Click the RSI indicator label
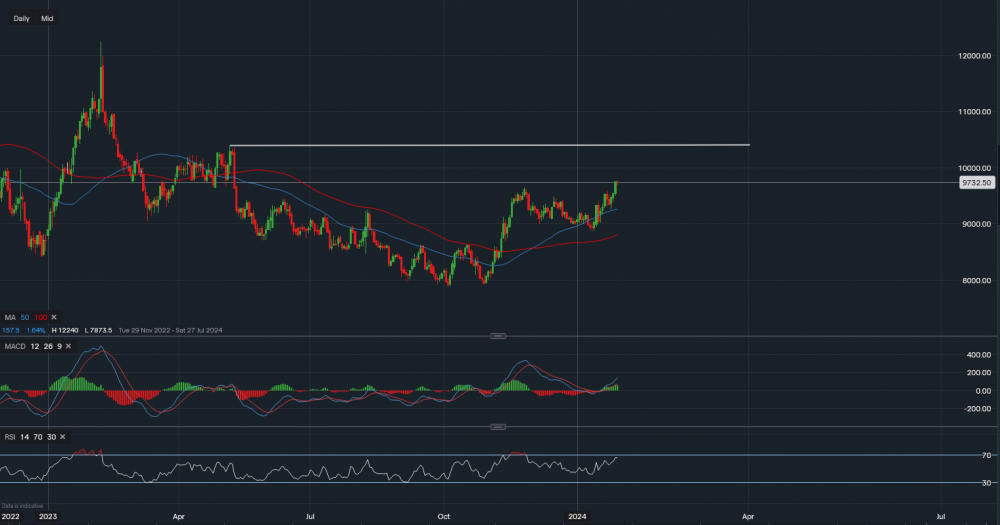Viewport: 1000px width, 525px height. point(10,438)
